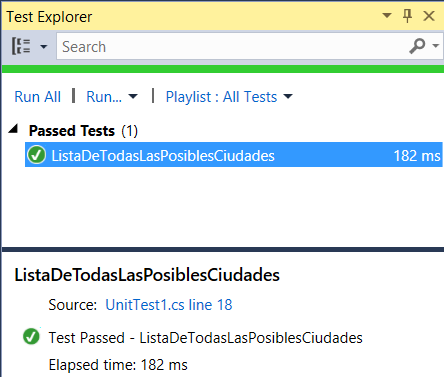Open the group-by icon dropdown arrow
This screenshot has width=444, height=377.
(x=44, y=46)
